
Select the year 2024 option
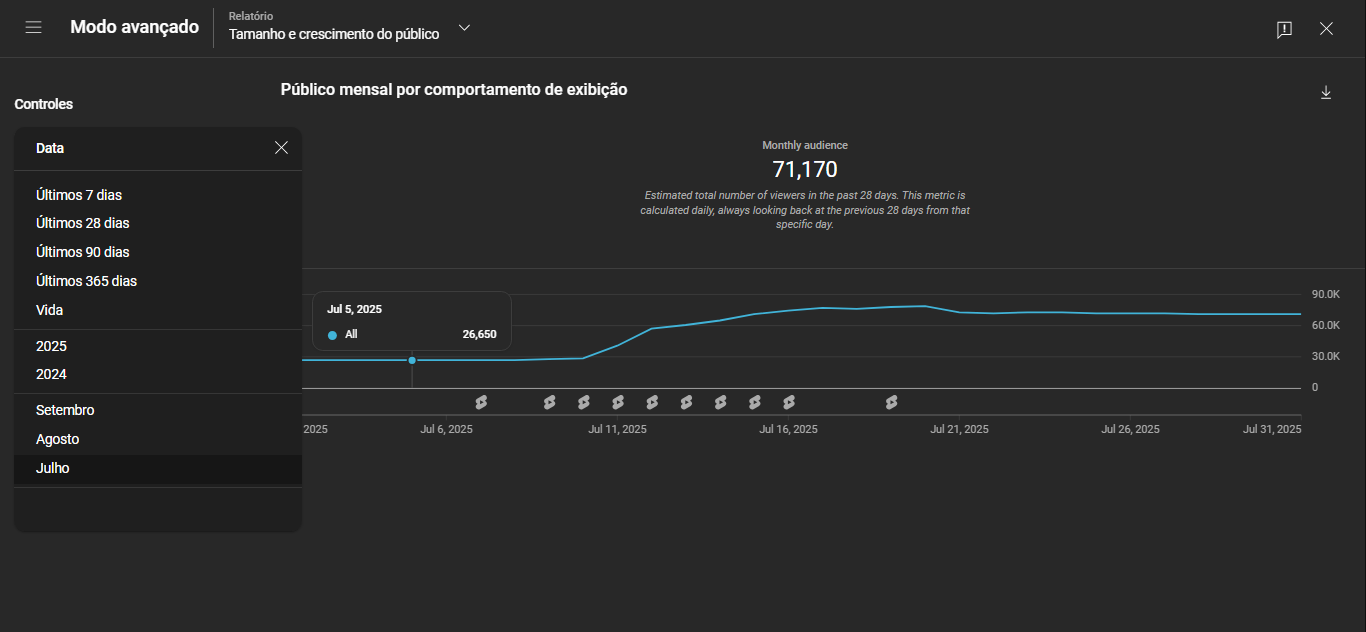[52, 374]
